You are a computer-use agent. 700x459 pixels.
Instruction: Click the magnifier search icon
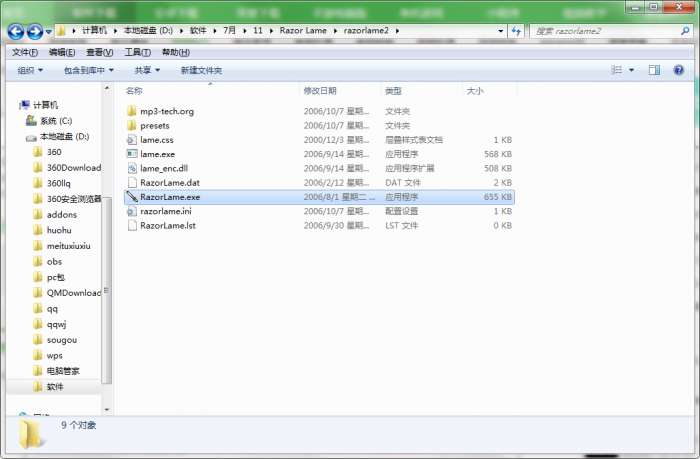pos(685,31)
